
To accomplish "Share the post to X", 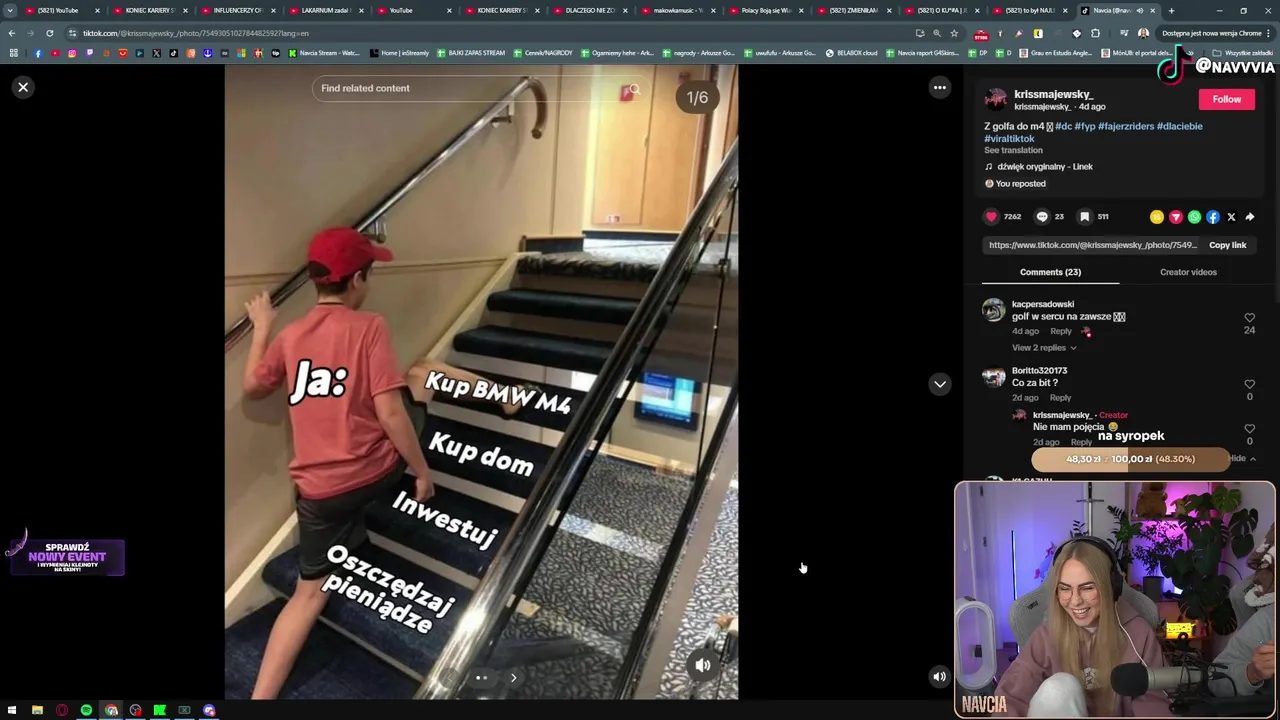I will click(x=1231, y=217).
